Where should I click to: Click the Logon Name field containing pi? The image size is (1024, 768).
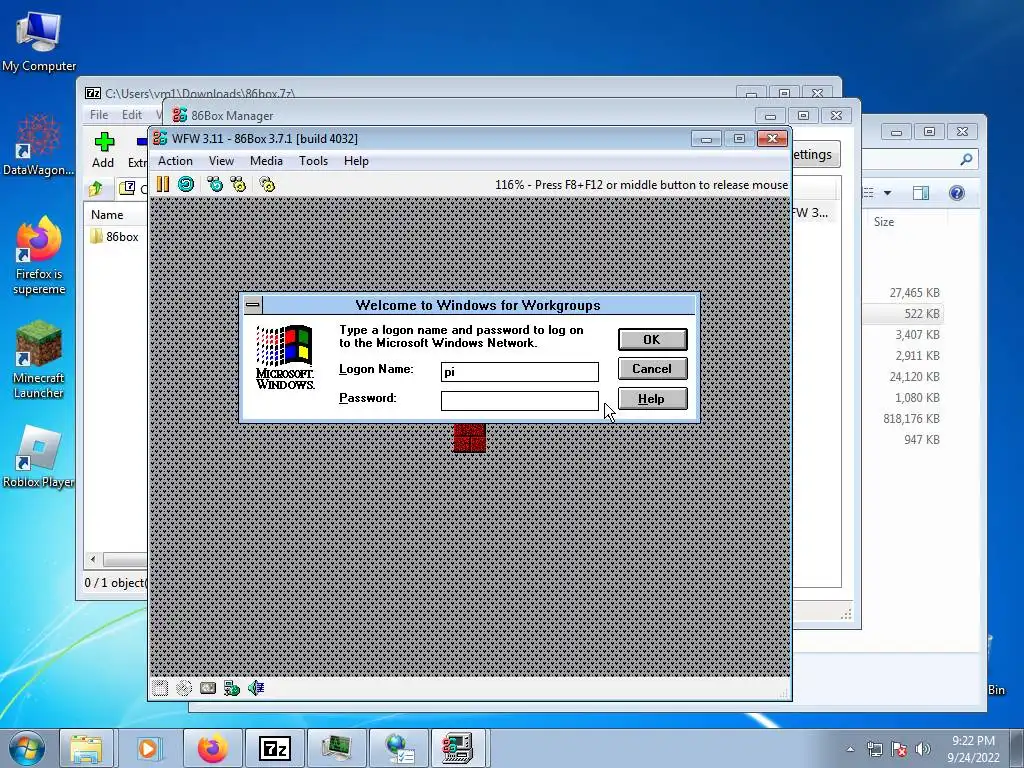tap(520, 372)
